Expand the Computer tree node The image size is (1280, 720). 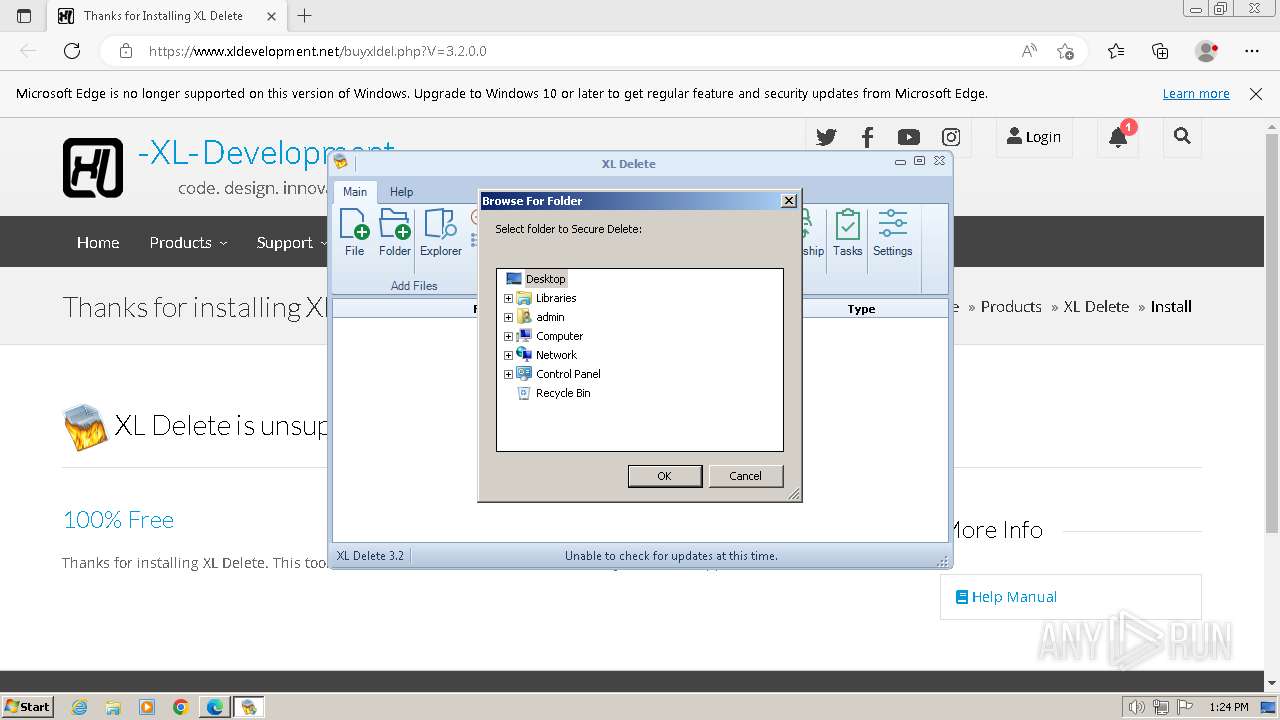point(508,336)
